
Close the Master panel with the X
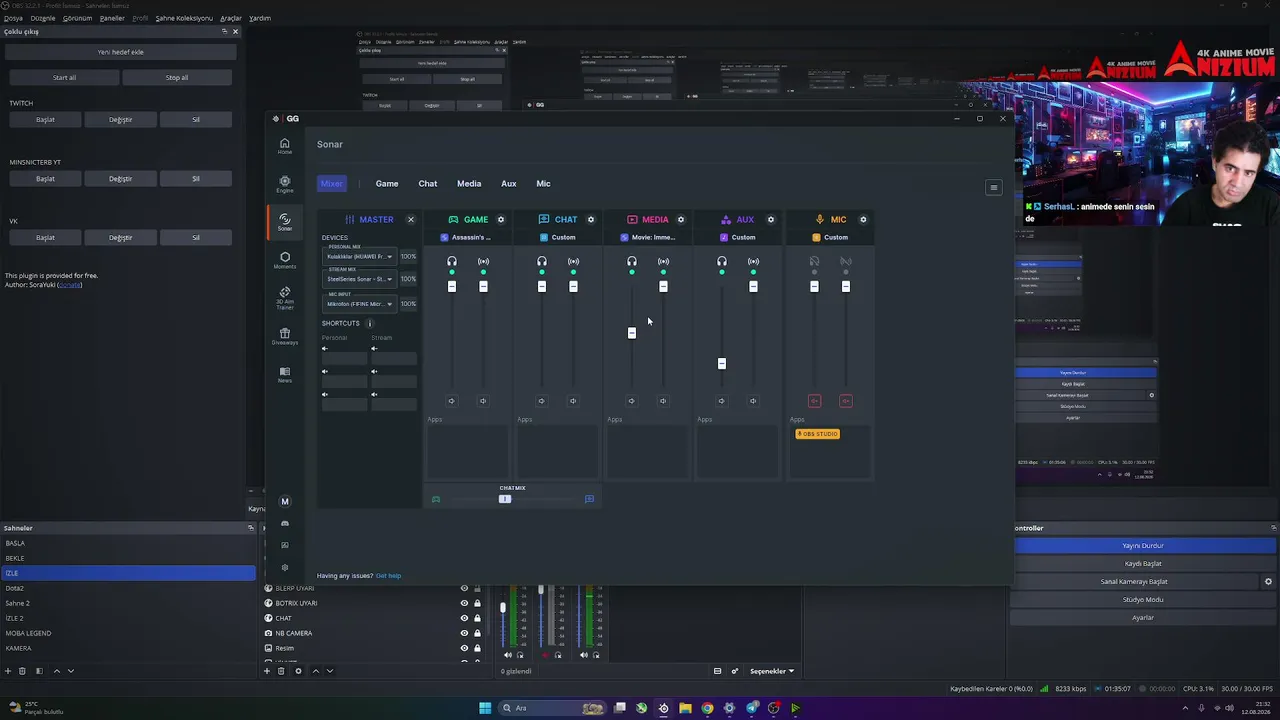(410, 219)
